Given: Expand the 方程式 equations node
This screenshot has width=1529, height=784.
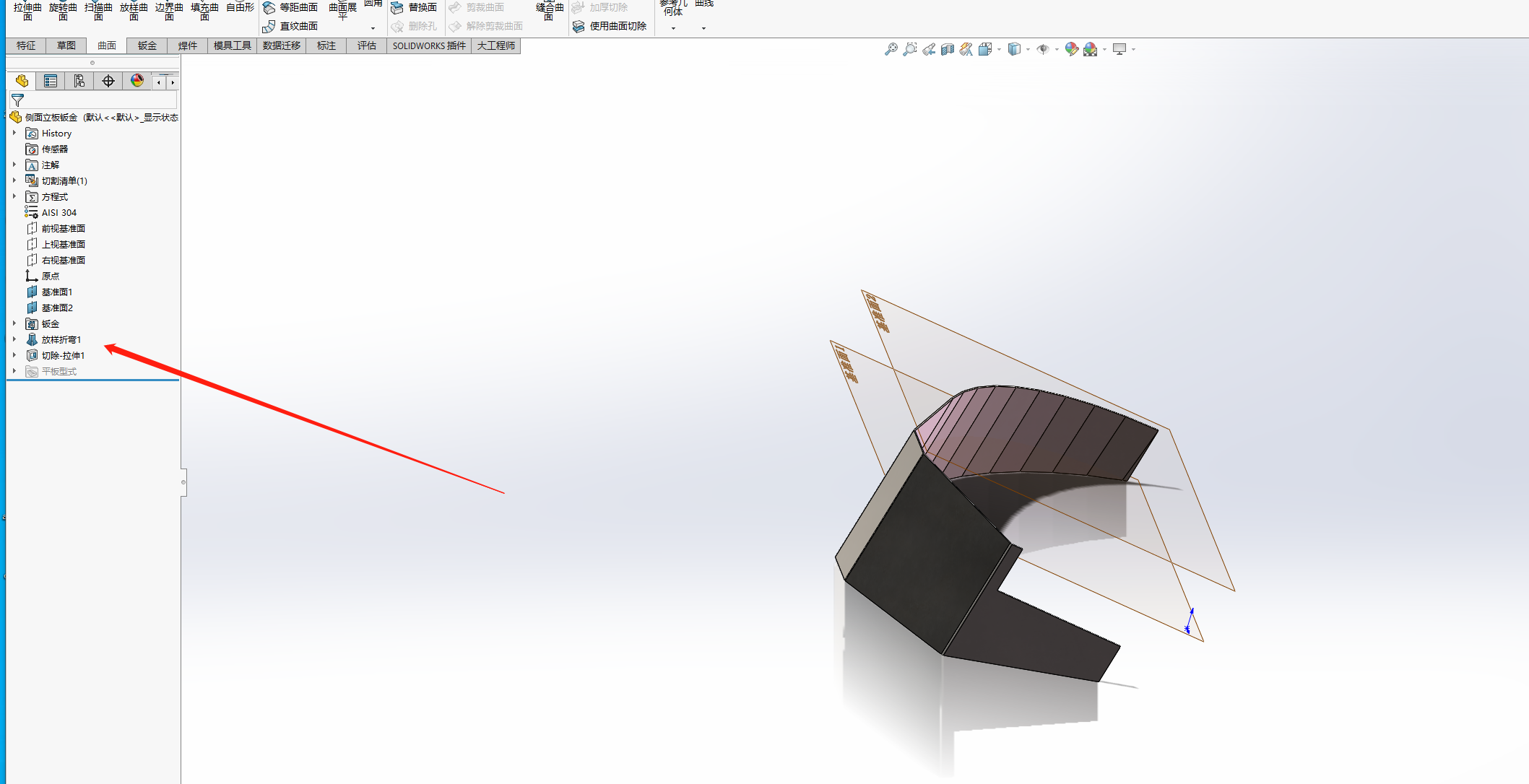Looking at the screenshot, I should (14, 196).
